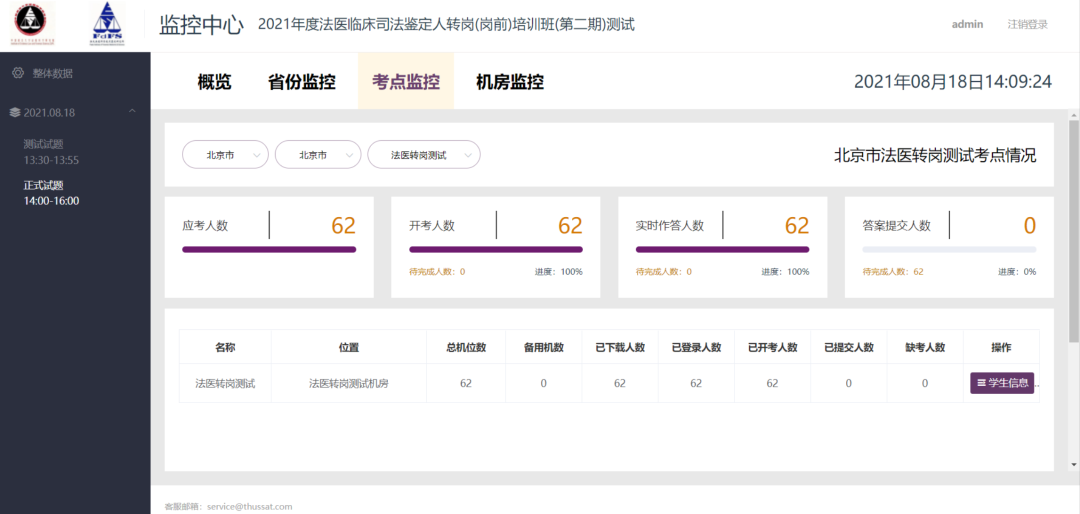This screenshot has height=514, width=1080.
Task: Click the 开考人数 card label
Action: pyautogui.click(x=432, y=225)
